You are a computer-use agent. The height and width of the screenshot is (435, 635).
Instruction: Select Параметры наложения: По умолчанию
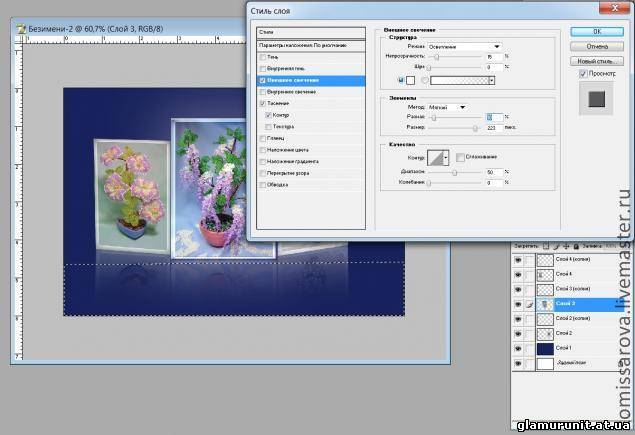click(x=311, y=46)
